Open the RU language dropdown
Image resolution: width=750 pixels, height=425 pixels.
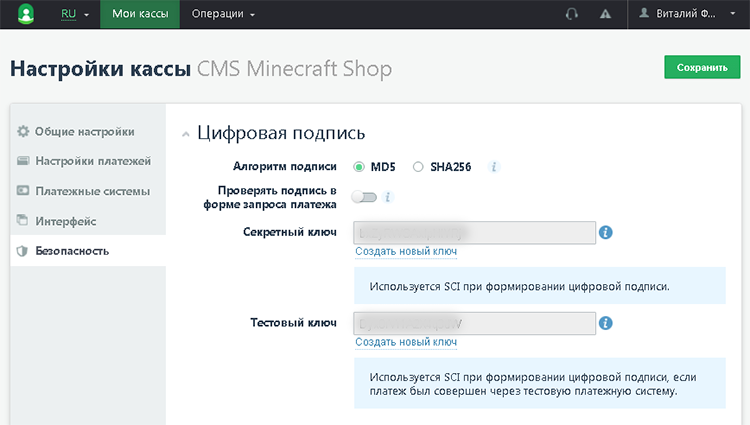pos(75,14)
